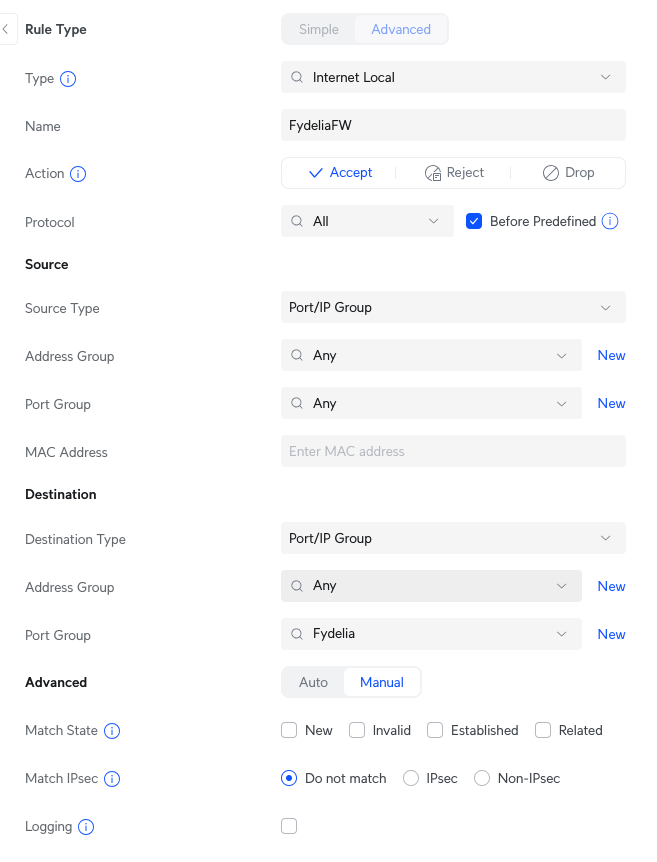Select the Non-IPsec radio option
Viewport: 657px width, 862px height.
pyautogui.click(x=482, y=779)
